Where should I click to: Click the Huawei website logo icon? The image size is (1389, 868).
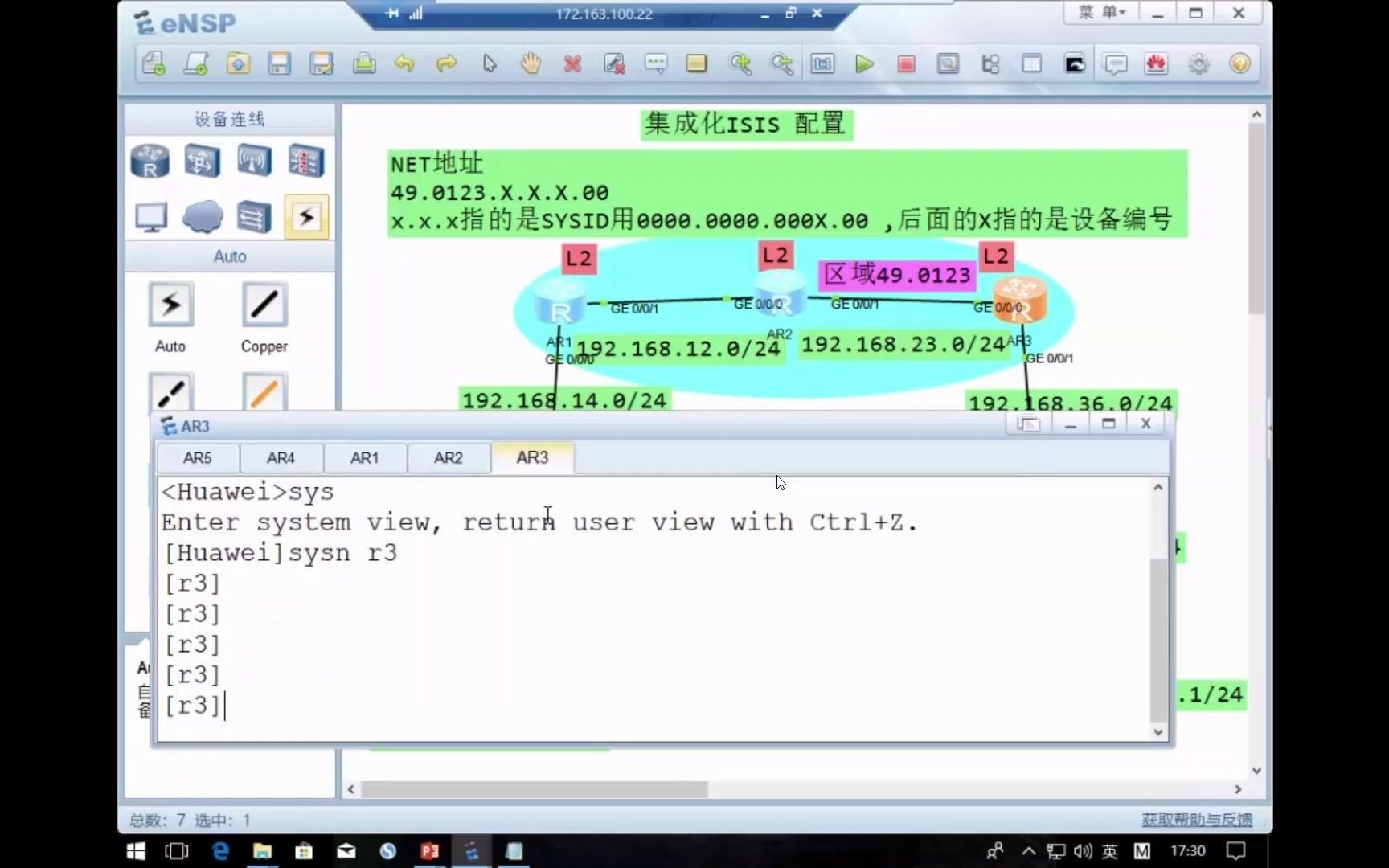(x=1157, y=63)
